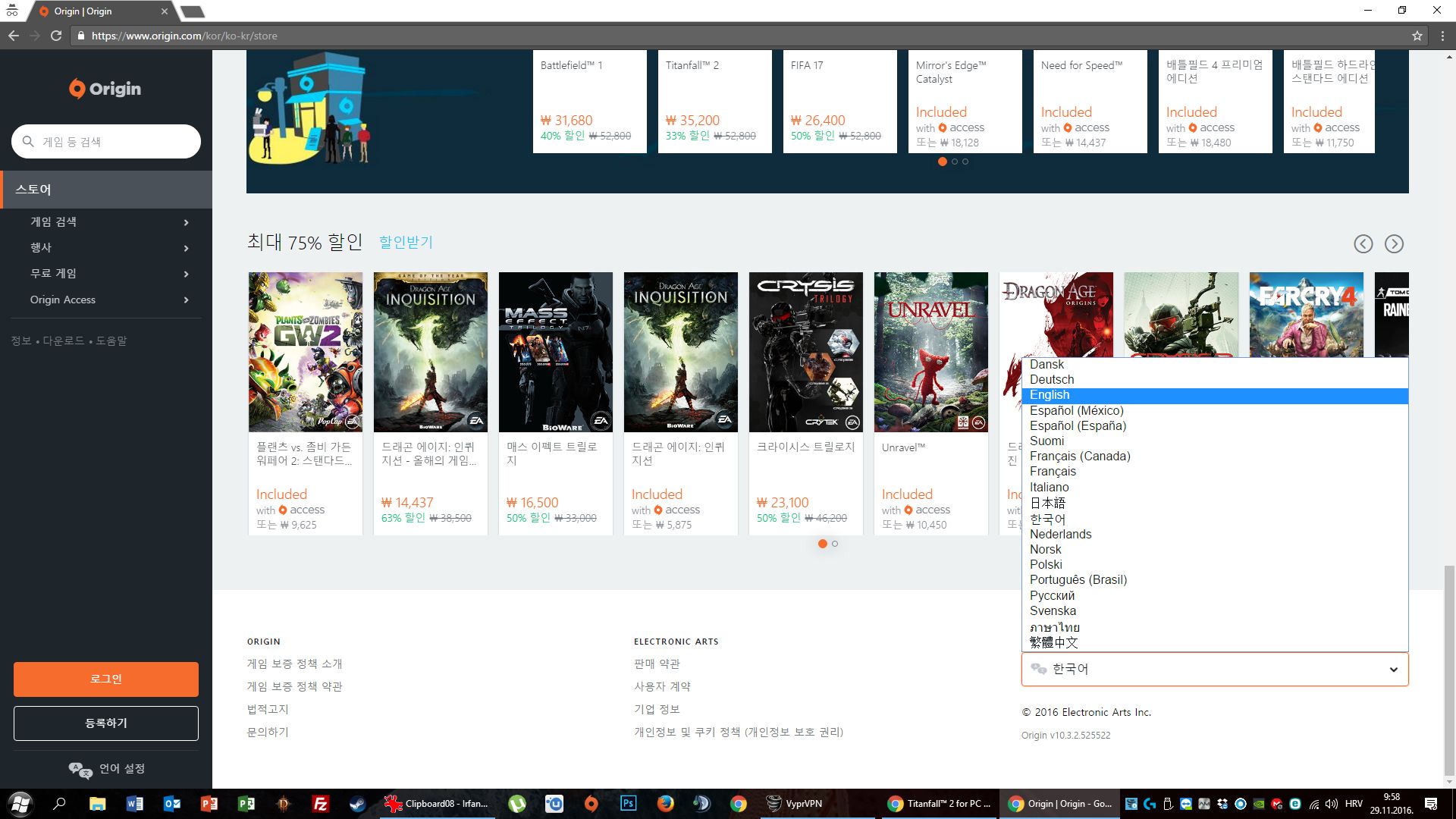Image resolution: width=1456 pixels, height=819 pixels.
Task: Show previous sale games with the left arrow
Action: click(x=1363, y=243)
